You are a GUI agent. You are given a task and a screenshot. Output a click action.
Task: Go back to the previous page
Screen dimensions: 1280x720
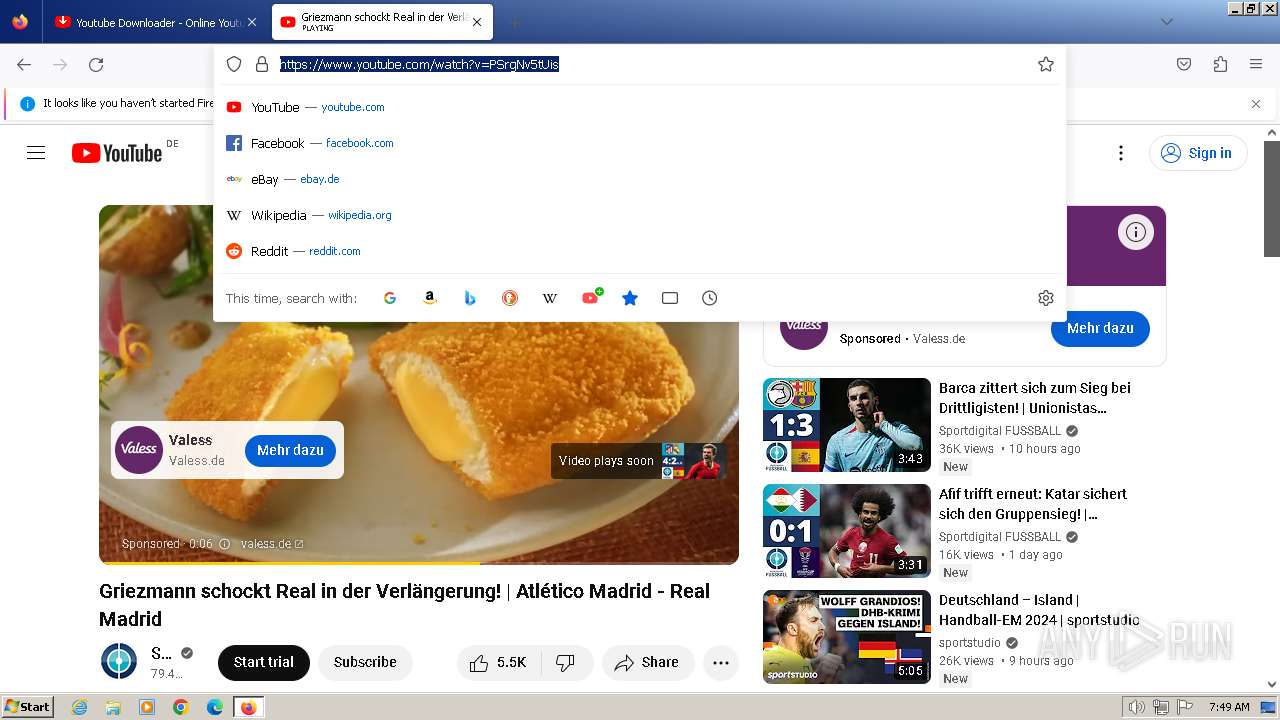coord(24,64)
